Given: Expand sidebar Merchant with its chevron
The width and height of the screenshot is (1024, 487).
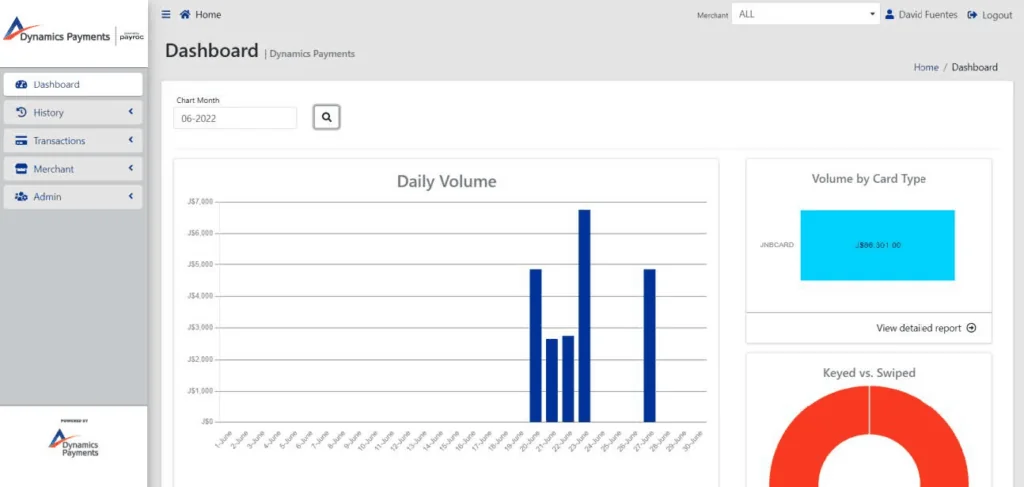Looking at the screenshot, I should [131, 168].
